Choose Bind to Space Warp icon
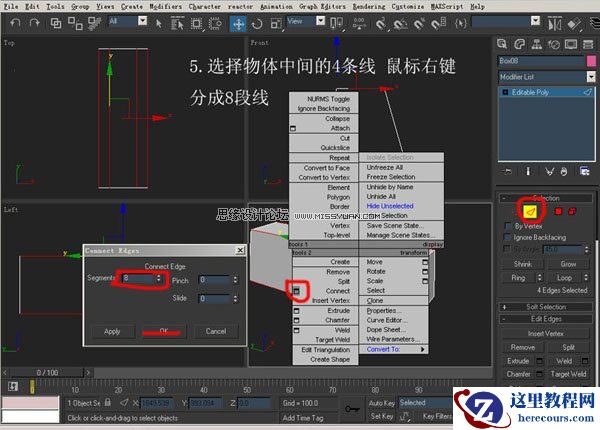The width and height of the screenshot is (600, 430). [94, 23]
